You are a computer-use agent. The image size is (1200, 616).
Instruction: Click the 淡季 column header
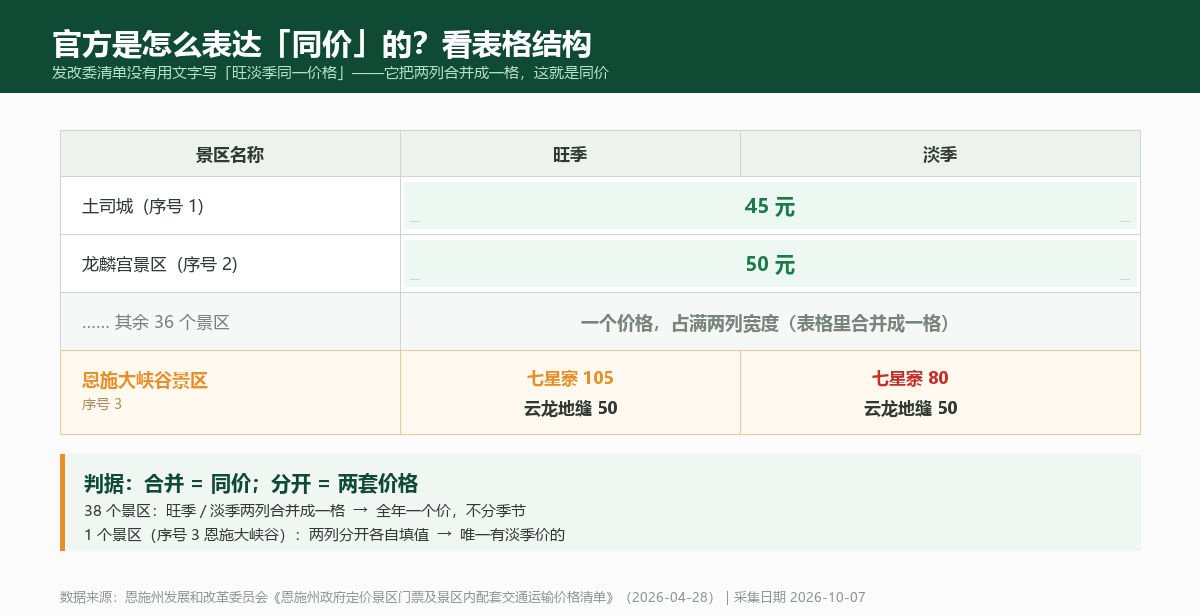coord(940,154)
